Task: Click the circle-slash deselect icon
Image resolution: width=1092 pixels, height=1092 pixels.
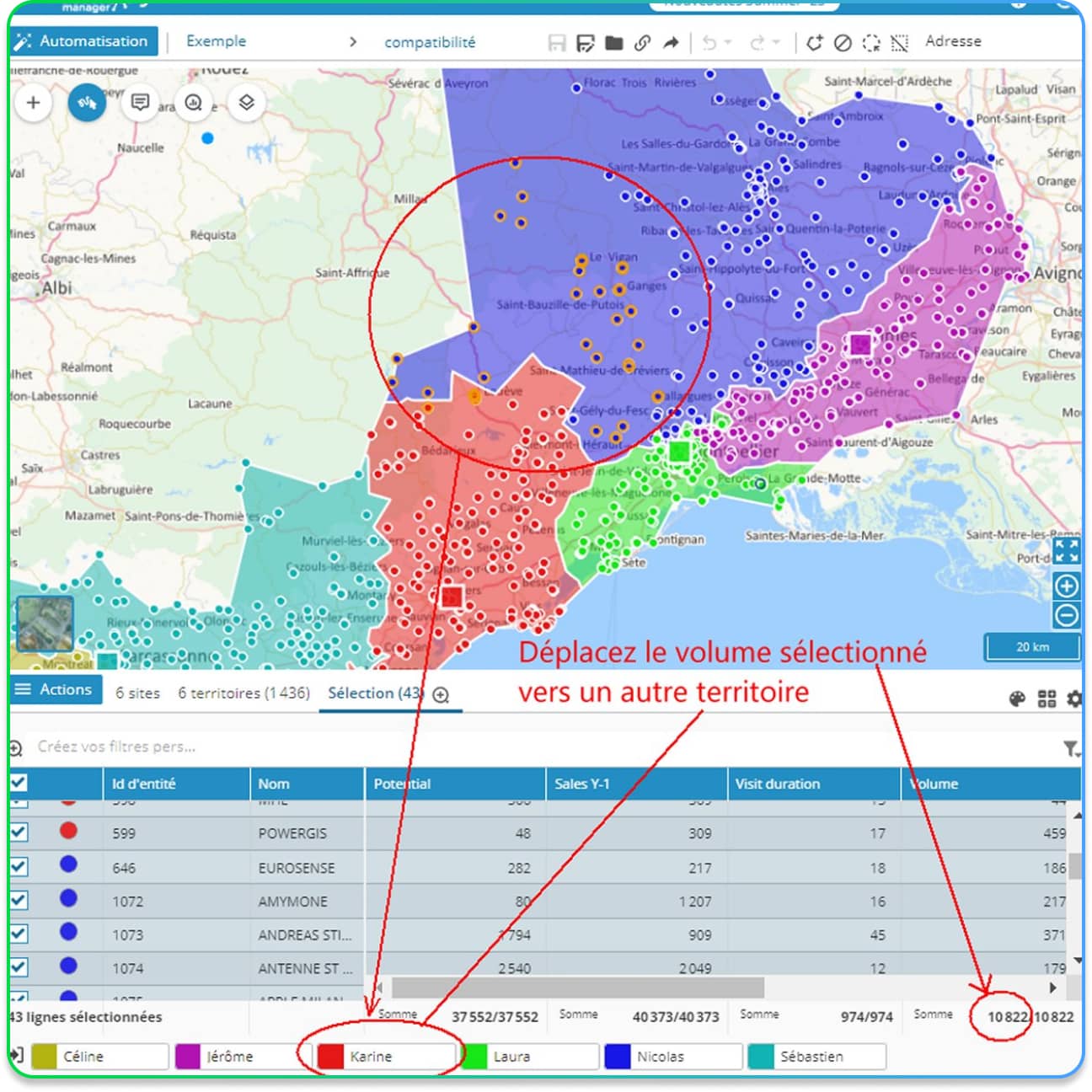Action: click(843, 42)
